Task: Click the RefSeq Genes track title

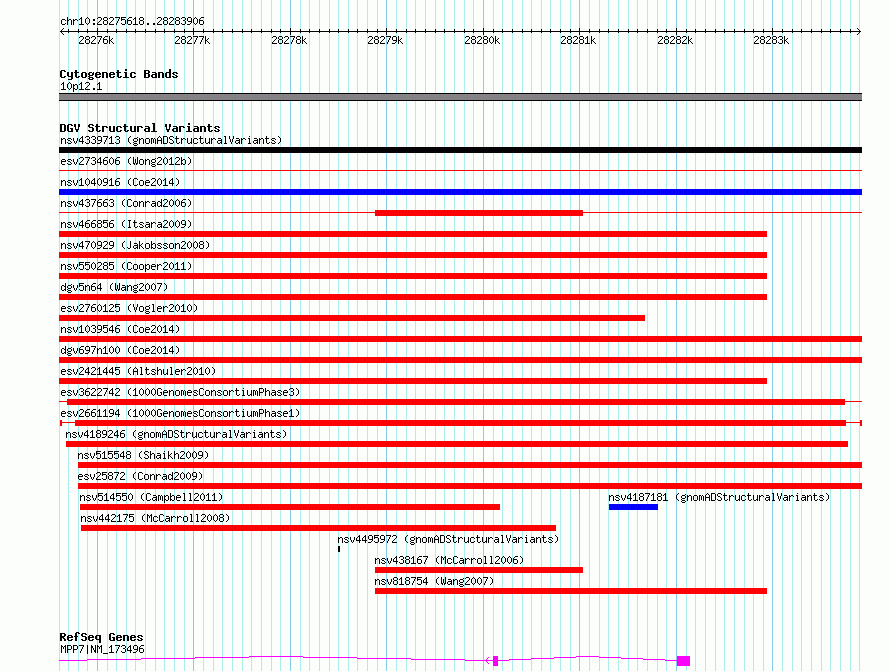Action: click(101, 637)
